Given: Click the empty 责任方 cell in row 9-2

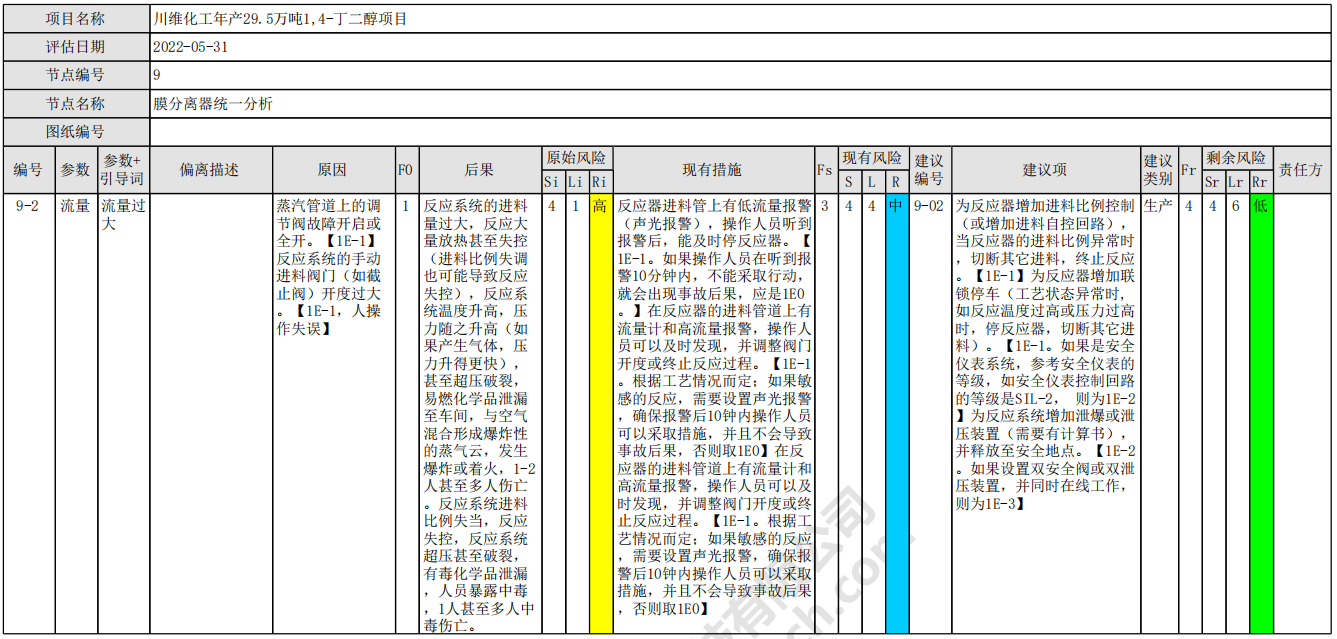Looking at the screenshot, I should click(x=1302, y=414).
